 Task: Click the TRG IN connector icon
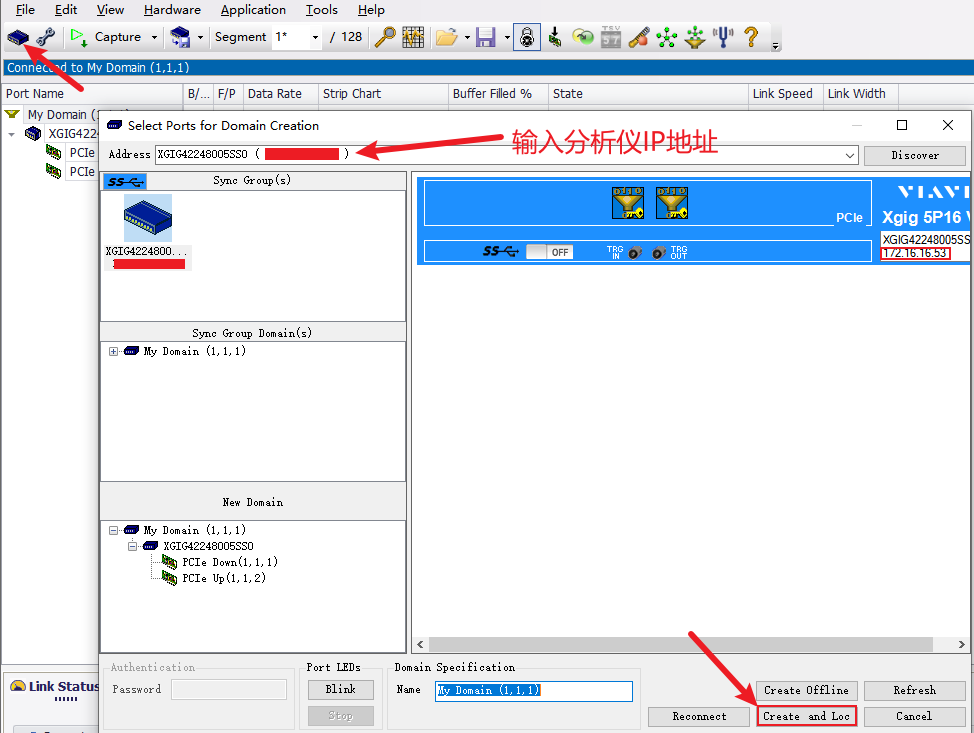(635, 253)
